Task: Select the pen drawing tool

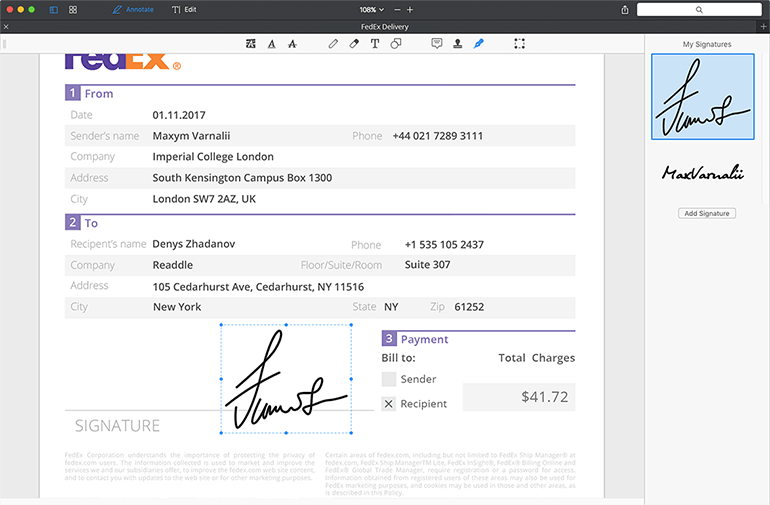Action: pyautogui.click(x=333, y=44)
